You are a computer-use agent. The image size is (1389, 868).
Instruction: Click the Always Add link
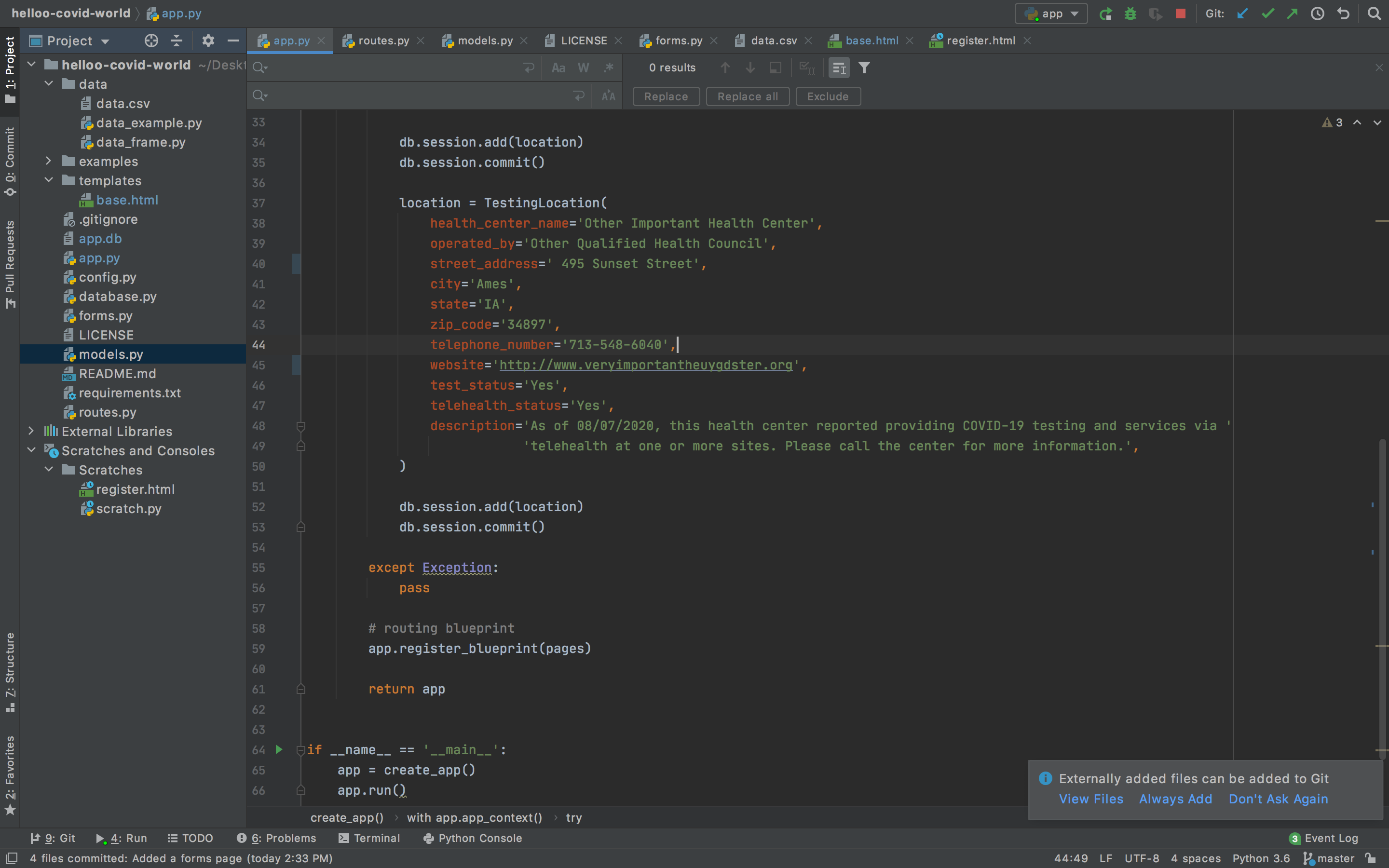(1175, 799)
